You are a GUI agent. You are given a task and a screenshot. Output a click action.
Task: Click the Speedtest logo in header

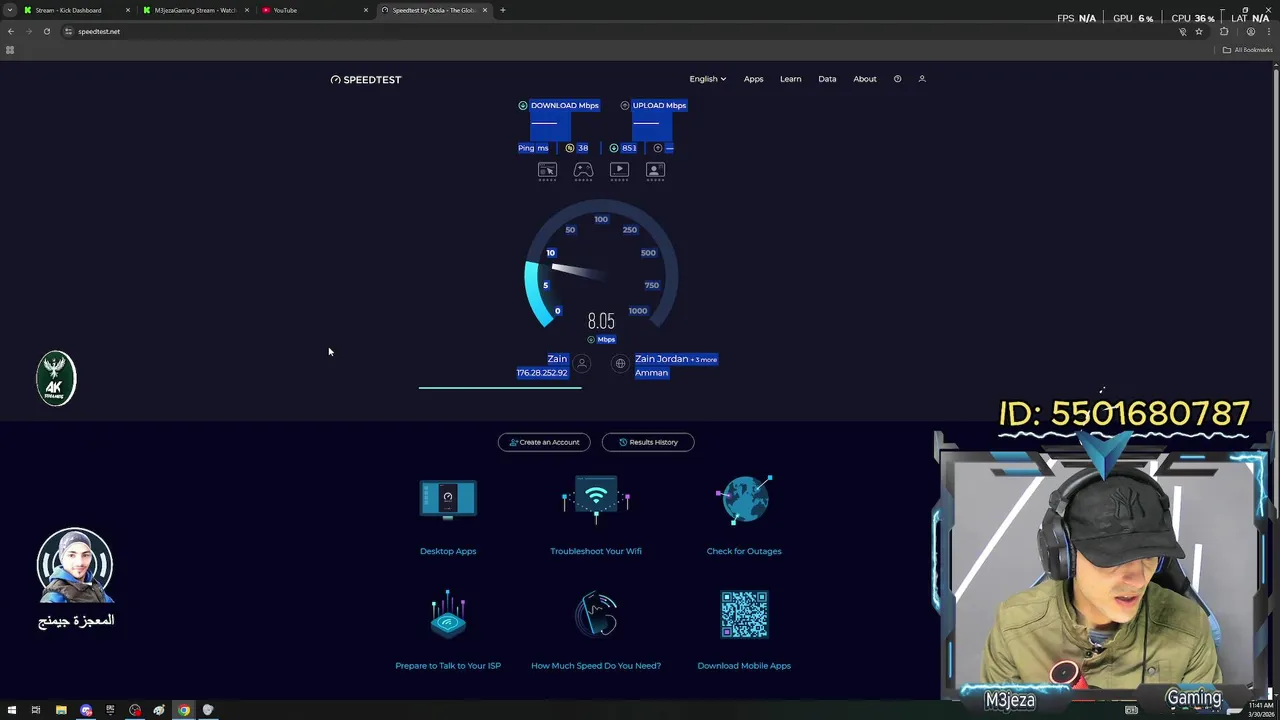click(366, 79)
